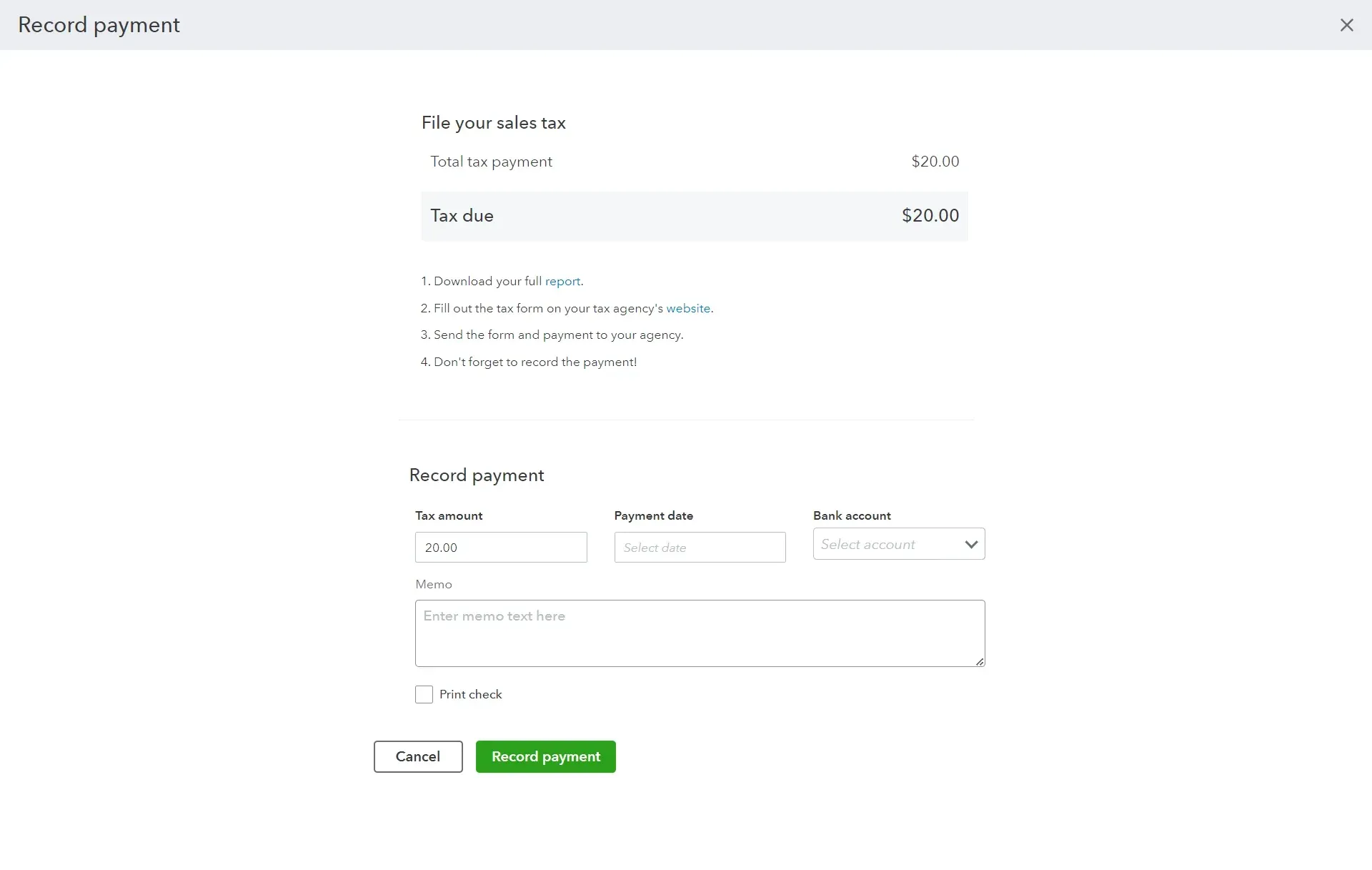
Task: Click the Bank account field label
Action: point(852,515)
